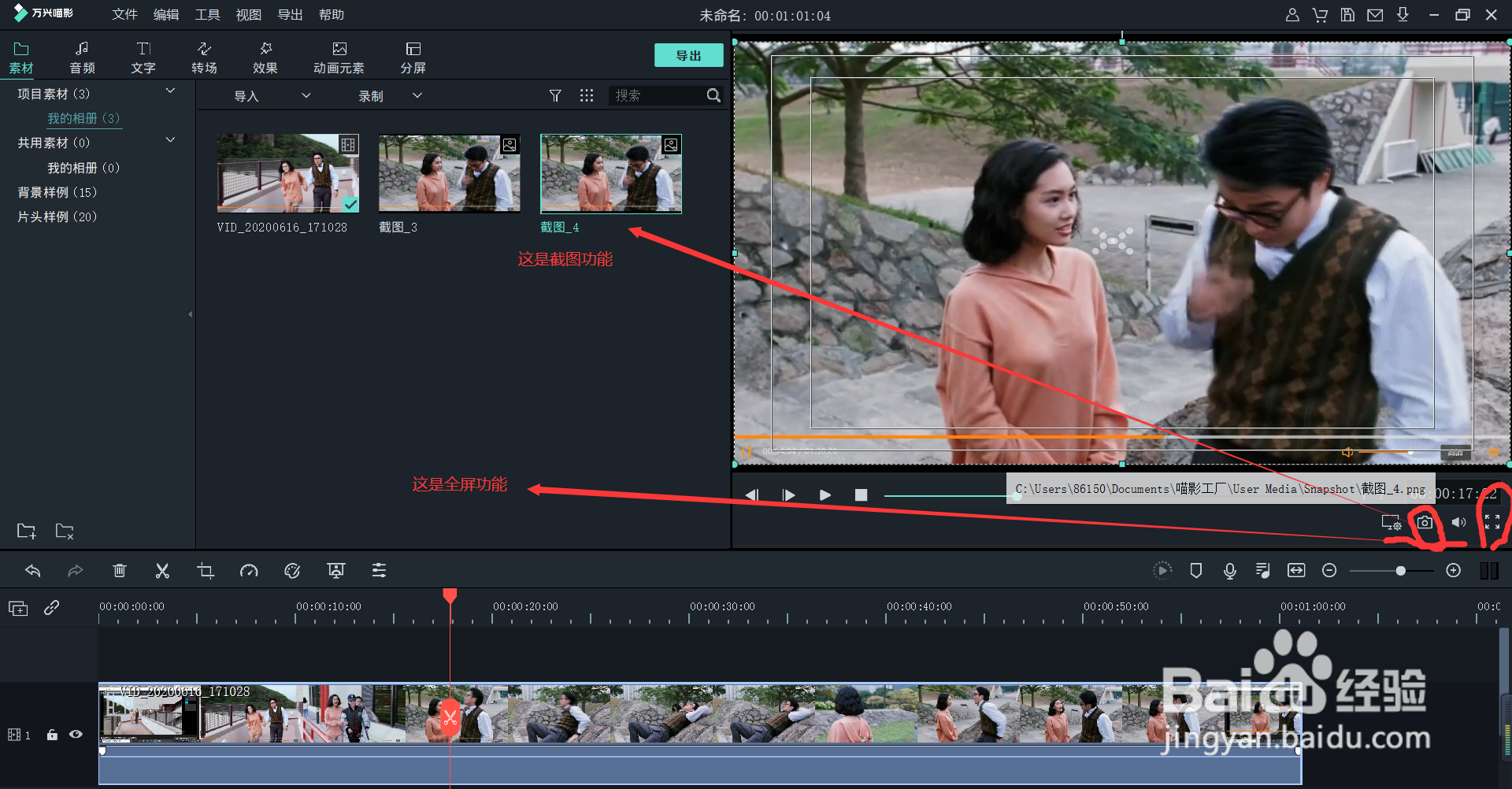Collapse the 项目素材 (3) folder
1512x789 pixels.
coord(170,91)
